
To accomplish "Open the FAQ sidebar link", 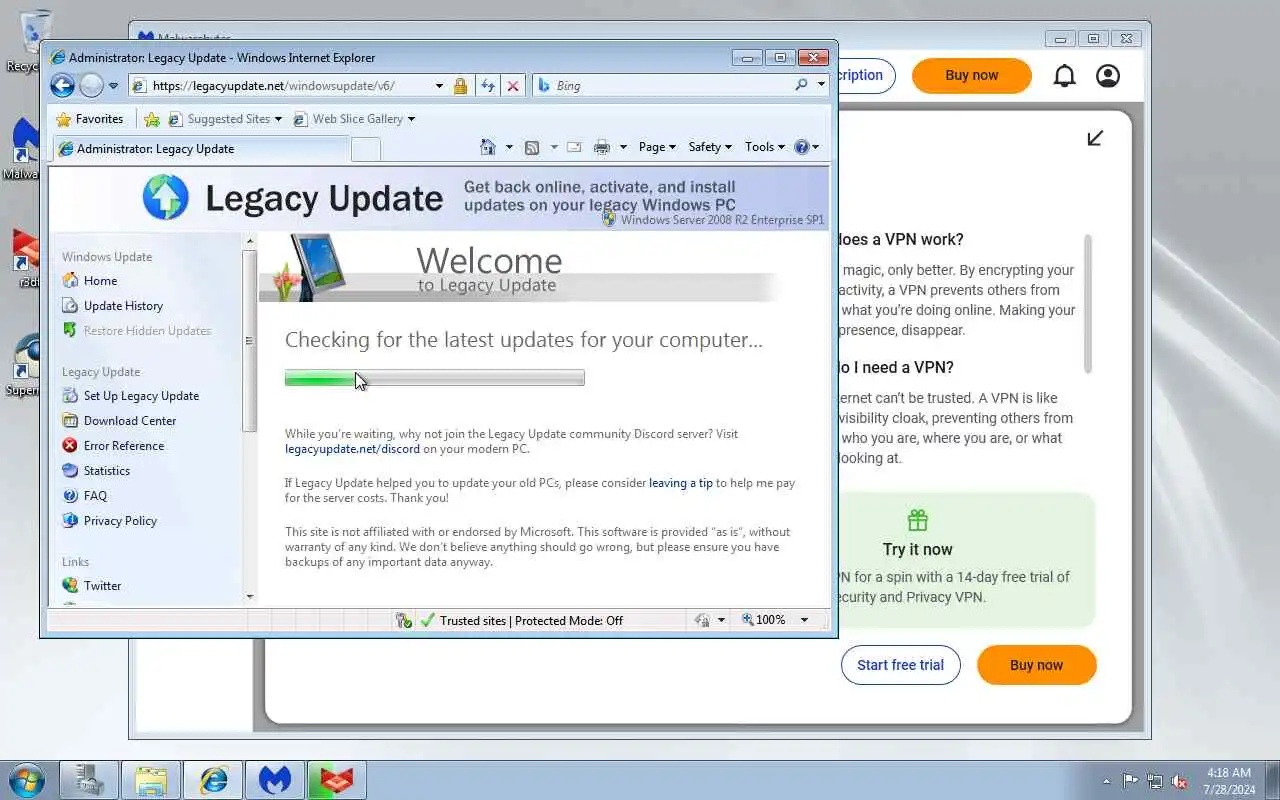I will [84, 496].
